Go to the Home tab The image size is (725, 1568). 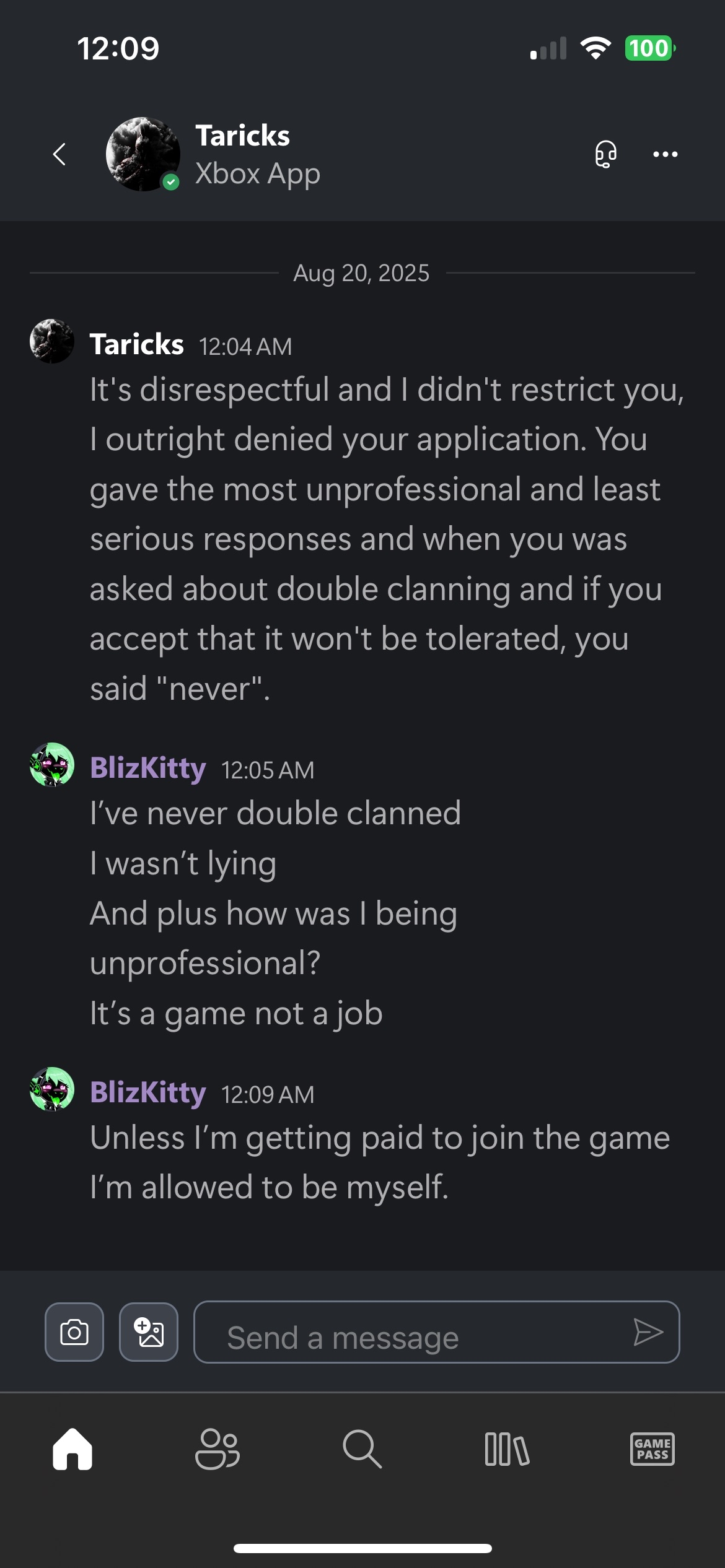72,1449
